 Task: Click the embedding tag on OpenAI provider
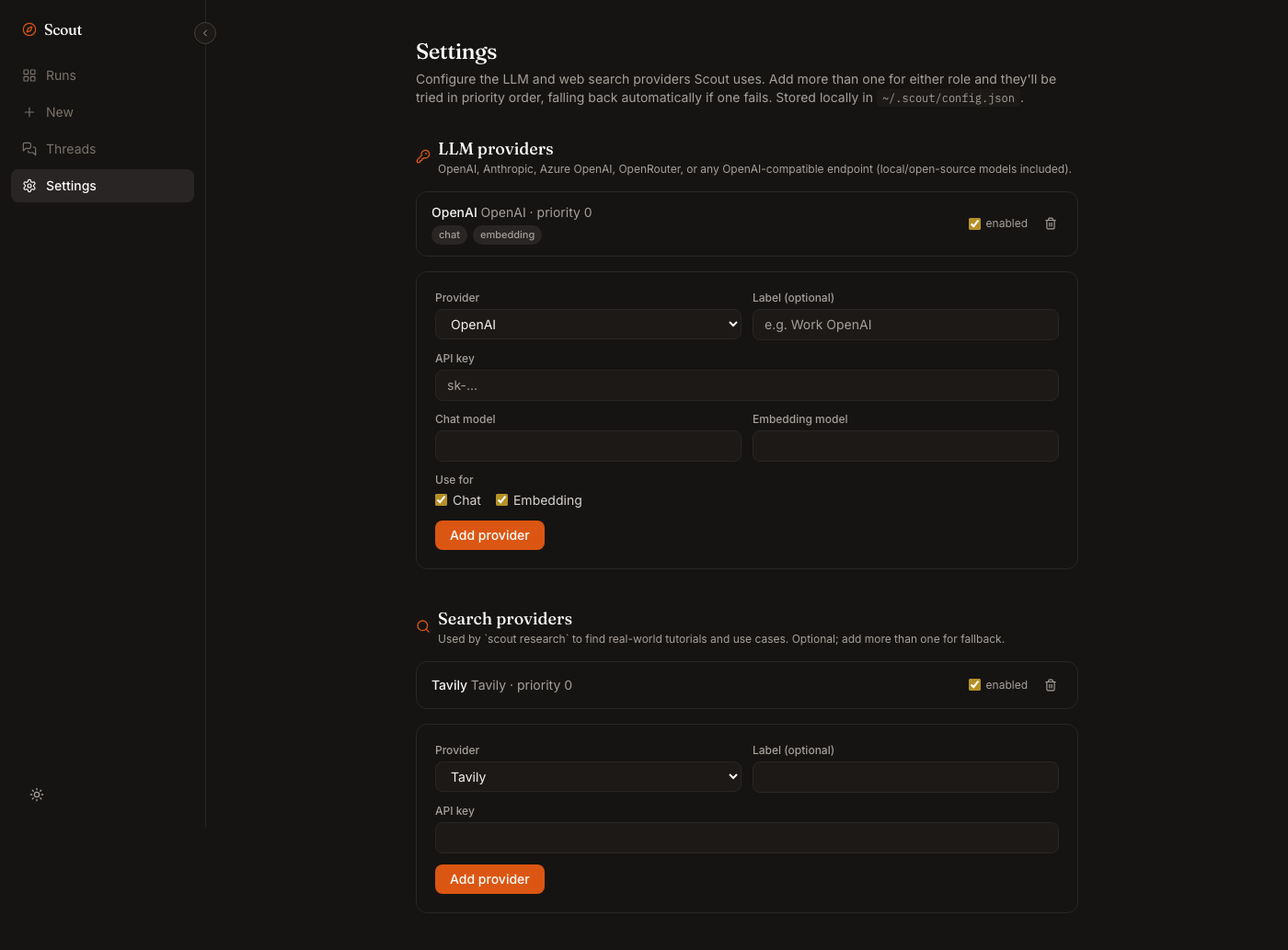pos(507,235)
